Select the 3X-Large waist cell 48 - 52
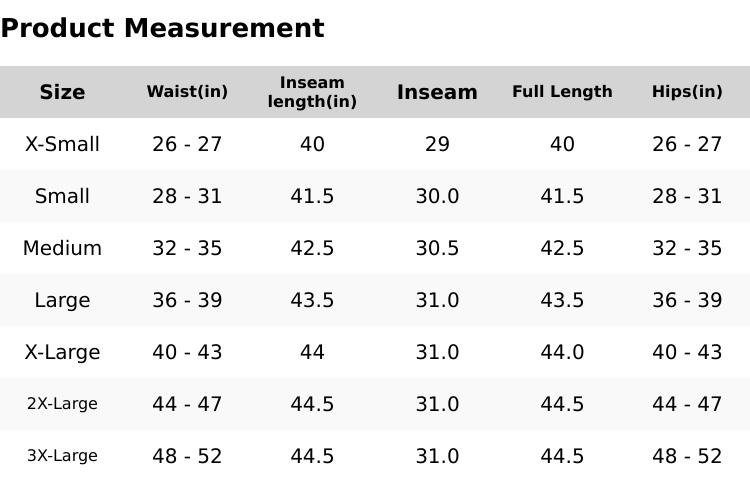This screenshot has height=482, width=750. pyautogui.click(x=187, y=456)
